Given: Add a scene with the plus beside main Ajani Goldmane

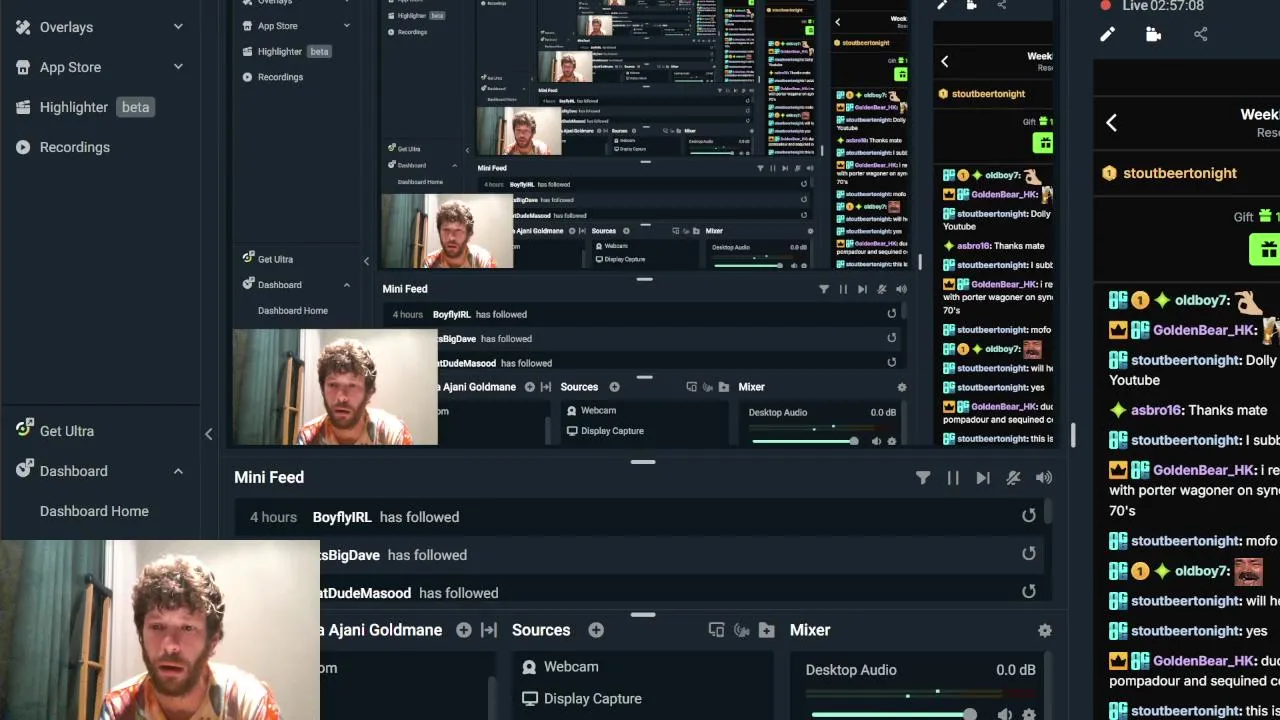Looking at the screenshot, I should tap(464, 630).
